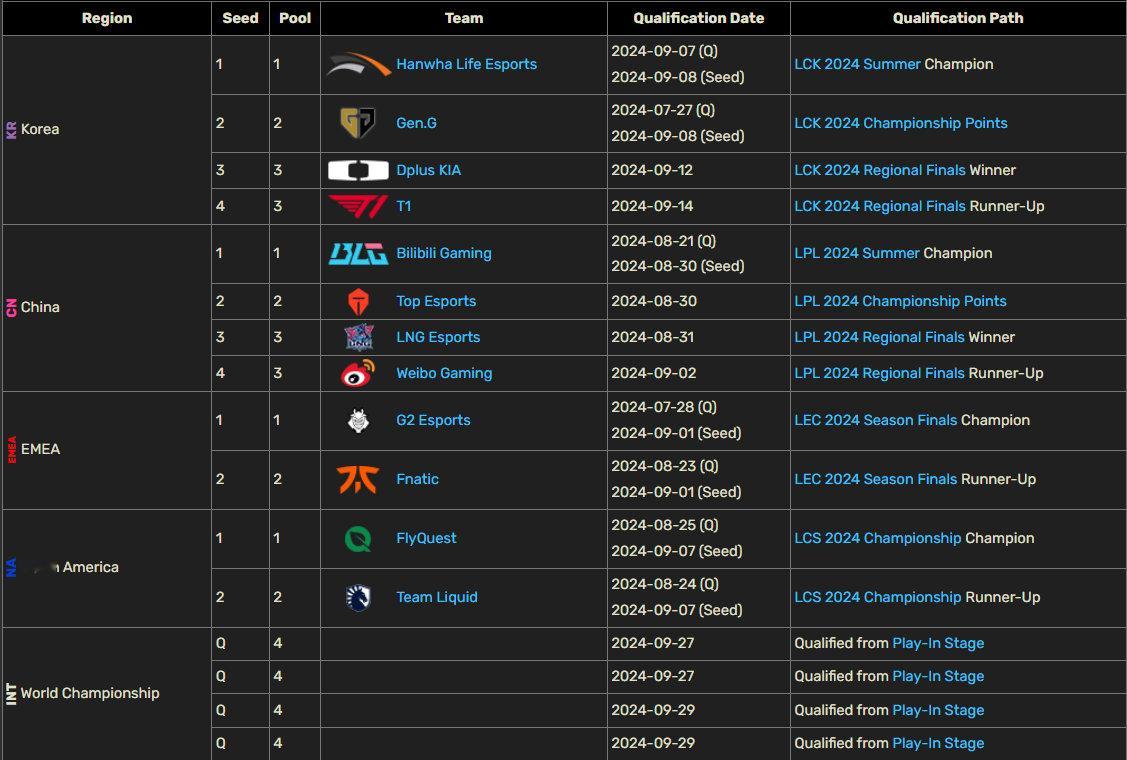This screenshot has height=760, width=1127.
Task: Open LEC 2024 Season Finals link in Champion row
Action: click(875, 420)
